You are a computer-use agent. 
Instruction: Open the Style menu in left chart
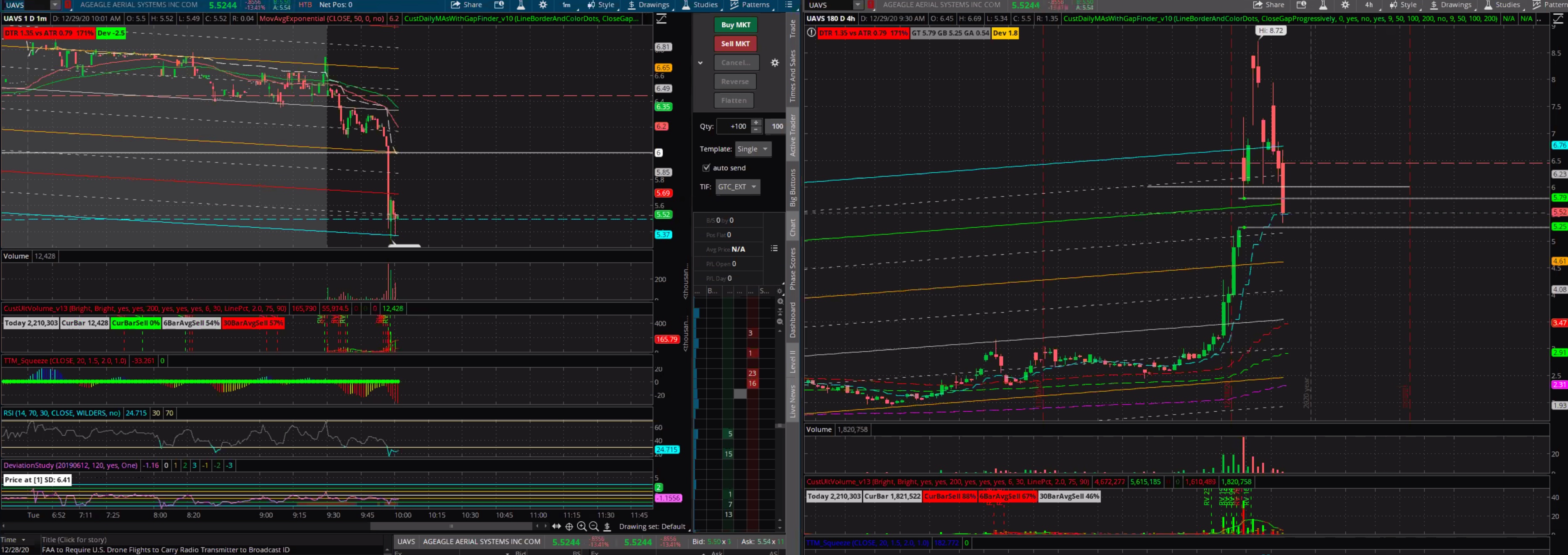click(x=601, y=5)
